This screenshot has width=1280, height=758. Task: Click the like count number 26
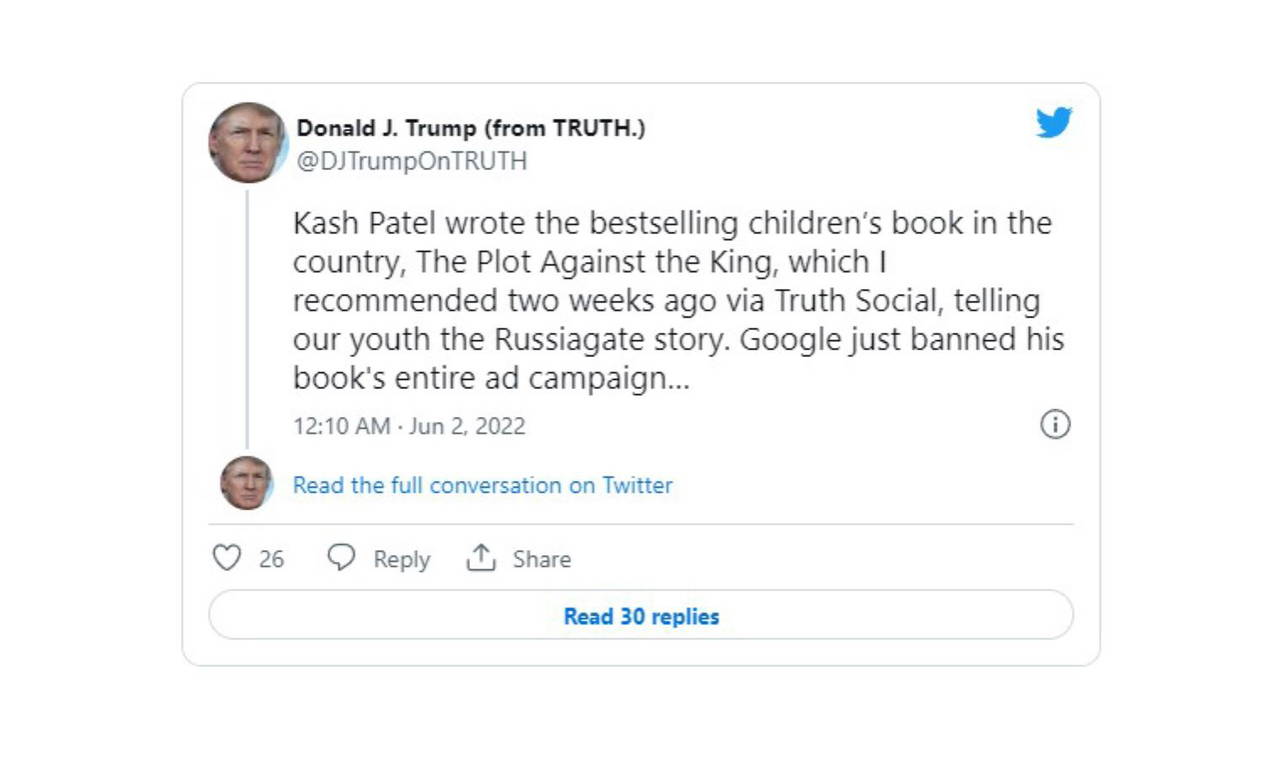tap(271, 559)
